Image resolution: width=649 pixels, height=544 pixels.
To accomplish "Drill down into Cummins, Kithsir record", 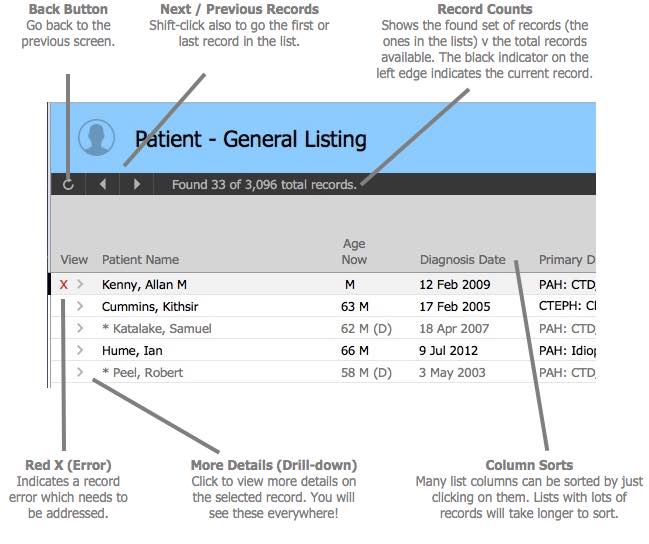I will tap(80, 307).
